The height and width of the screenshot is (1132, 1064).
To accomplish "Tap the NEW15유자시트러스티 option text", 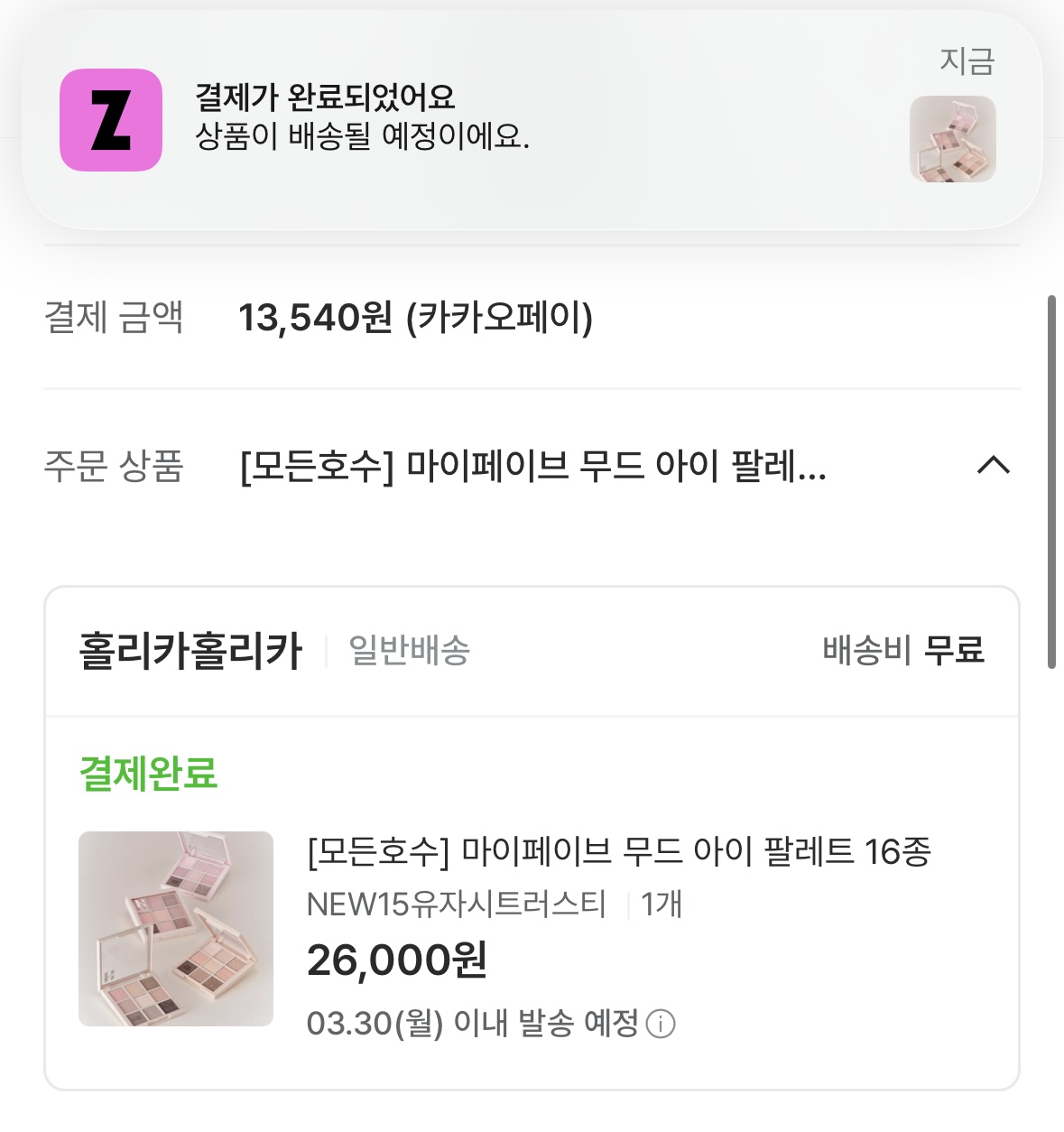I will [456, 904].
